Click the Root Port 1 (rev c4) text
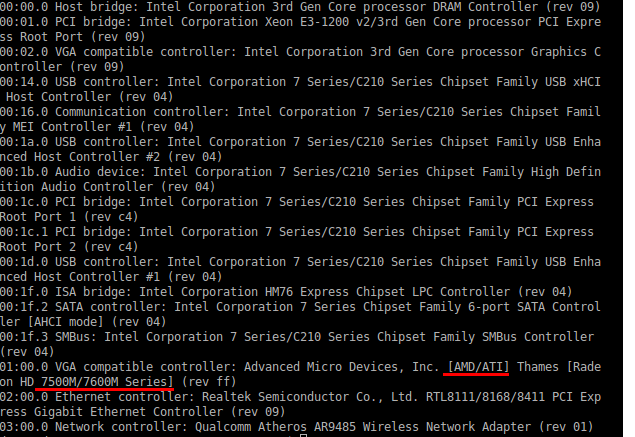 (x=69, y=217)
